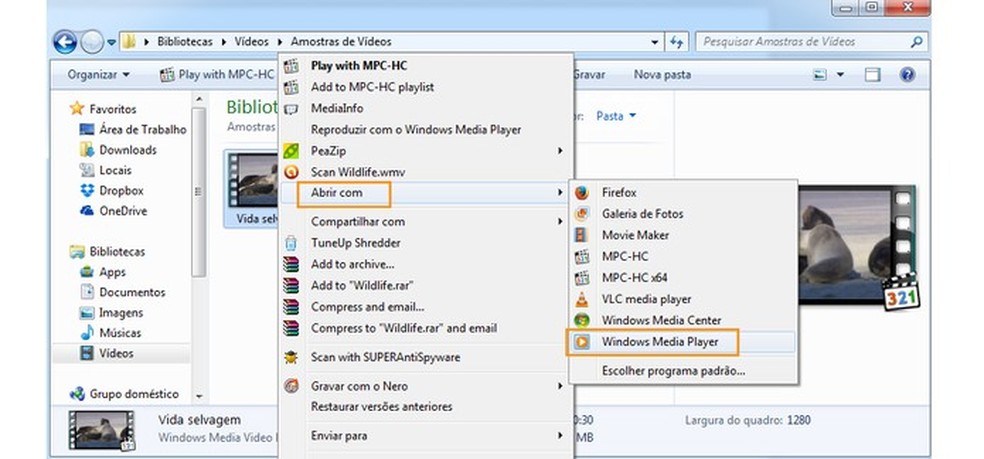Click the navigation pane scrollbar up arrow
984x459 pixels.
point(199,99)
